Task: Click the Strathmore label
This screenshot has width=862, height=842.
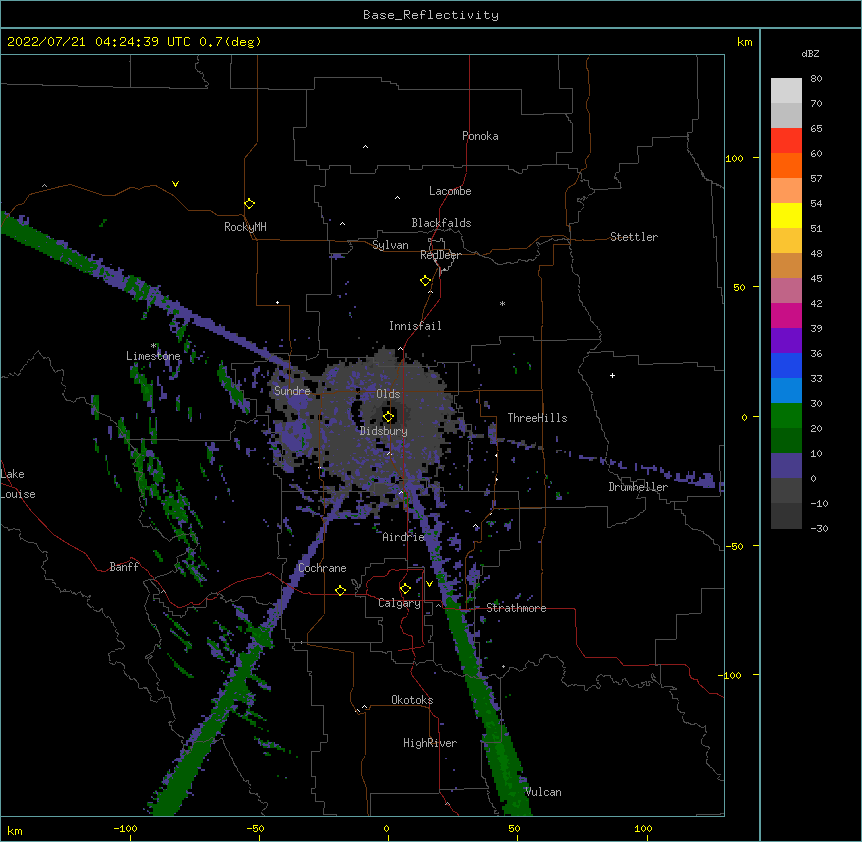Action: tap(516, 608)
